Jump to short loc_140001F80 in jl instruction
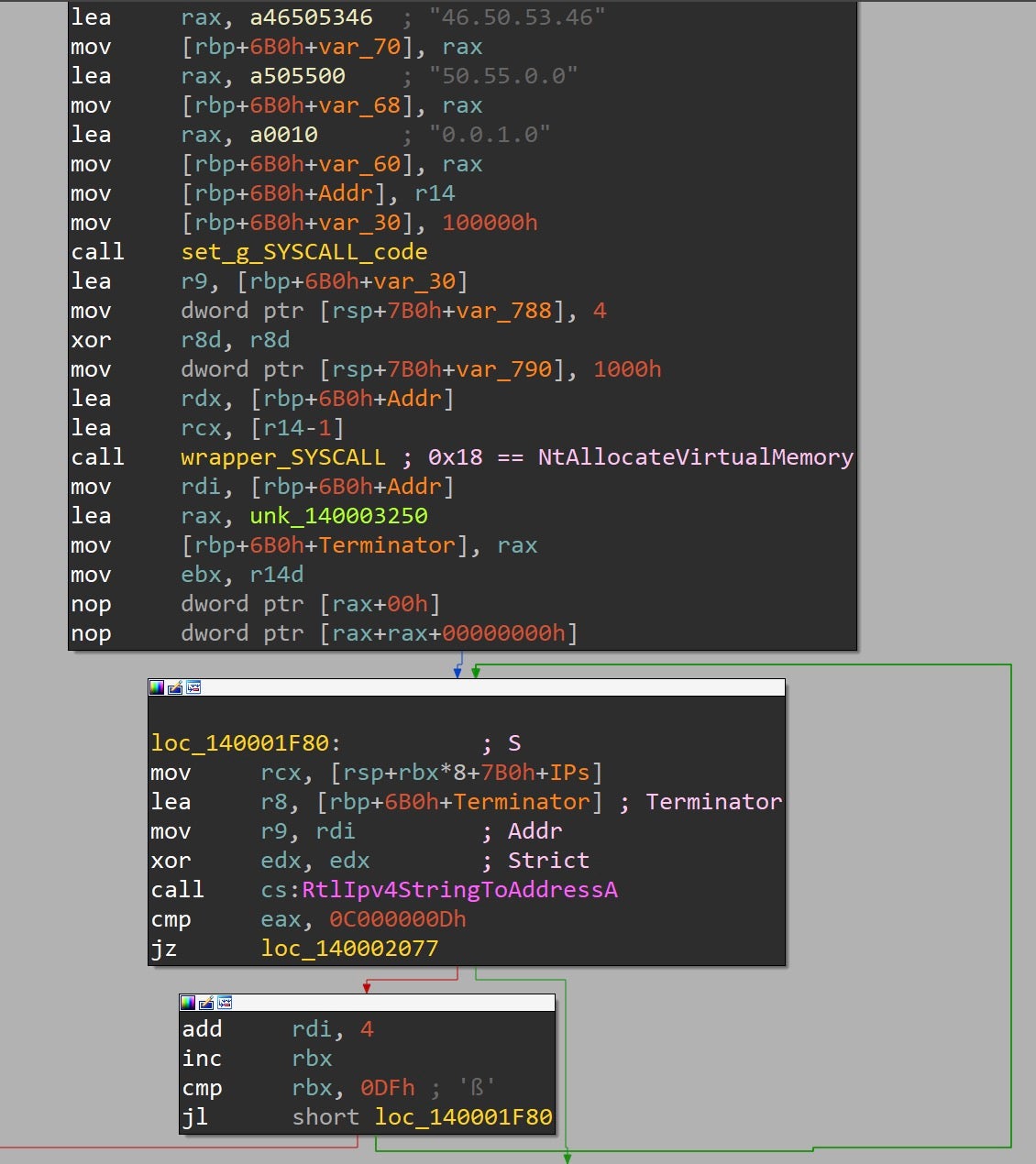The width and height of the screenshot is (1036, 1164). tap(463, 1117)
